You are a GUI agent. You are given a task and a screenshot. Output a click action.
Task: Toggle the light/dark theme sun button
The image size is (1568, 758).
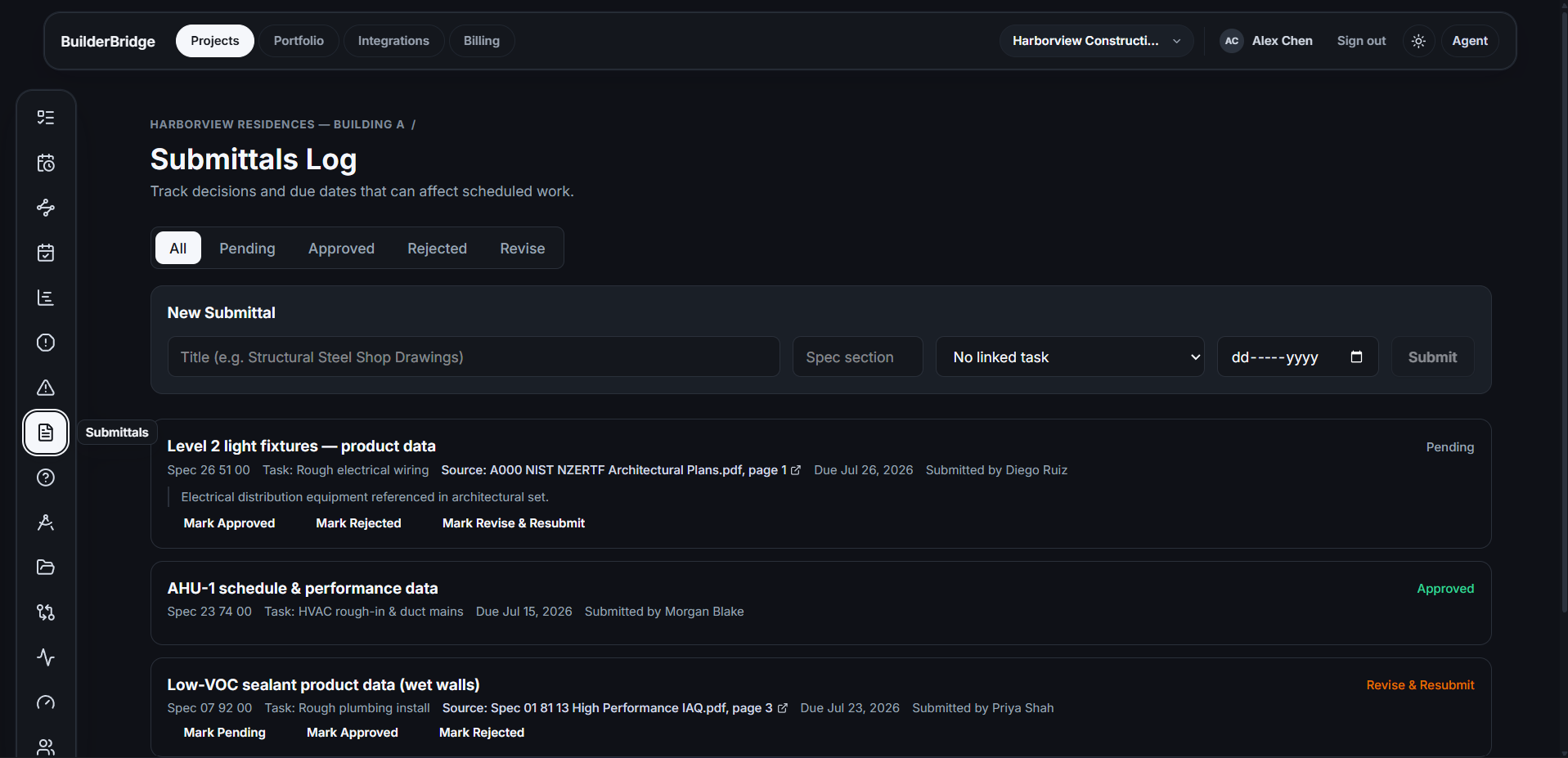[1418, 41]
